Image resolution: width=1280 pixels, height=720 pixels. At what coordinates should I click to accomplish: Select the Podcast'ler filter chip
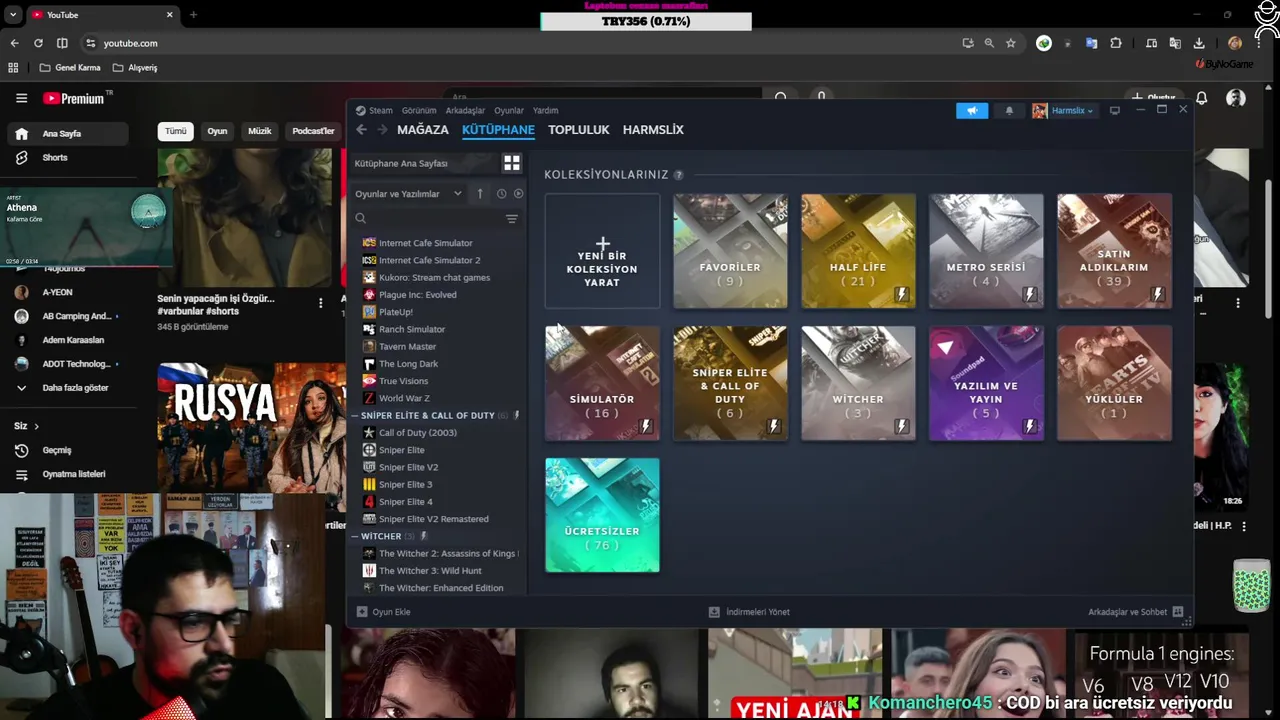click(313, 131)
